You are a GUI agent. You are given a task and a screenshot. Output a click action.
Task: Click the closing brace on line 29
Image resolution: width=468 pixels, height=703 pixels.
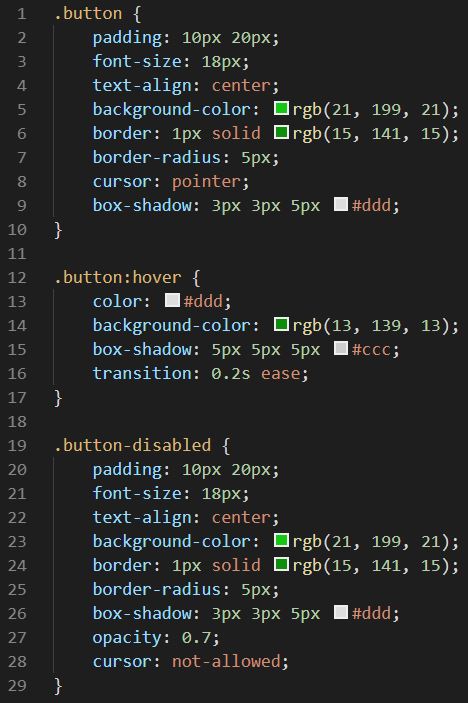[58, 686]
